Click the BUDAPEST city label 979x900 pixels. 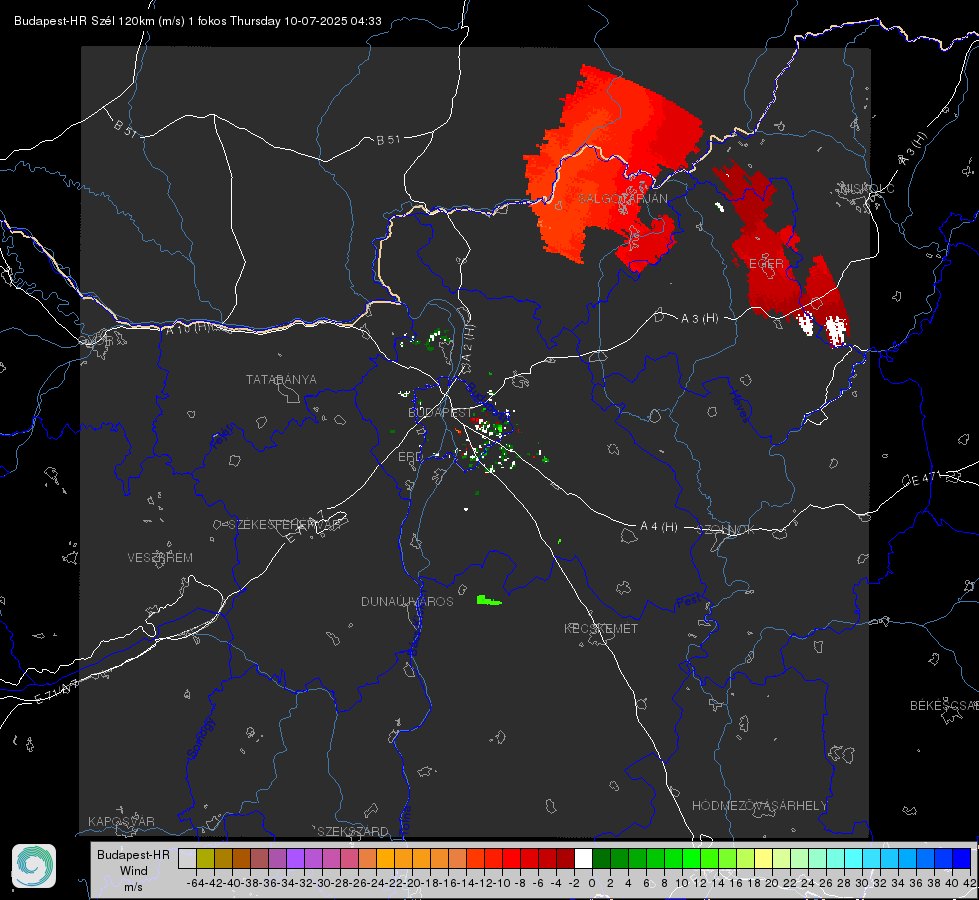point(440,413)
